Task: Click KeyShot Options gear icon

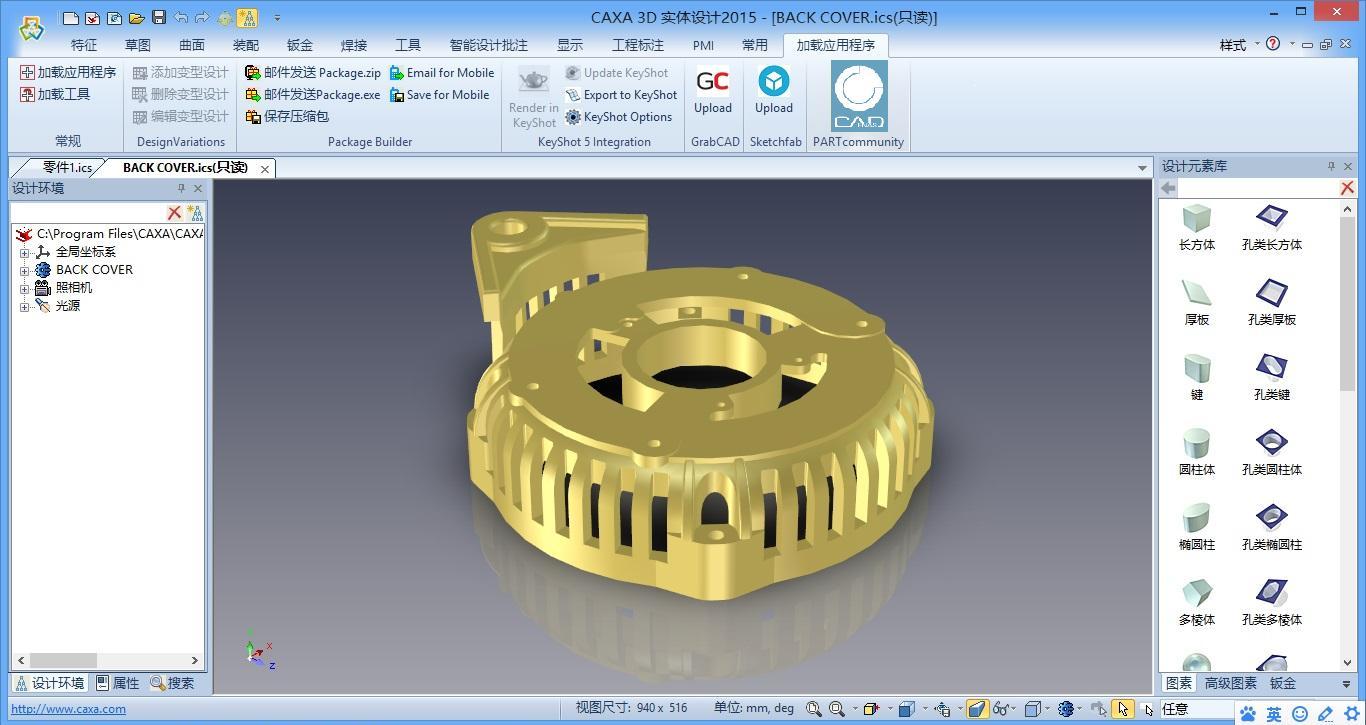Action: [x=573, y=117]
